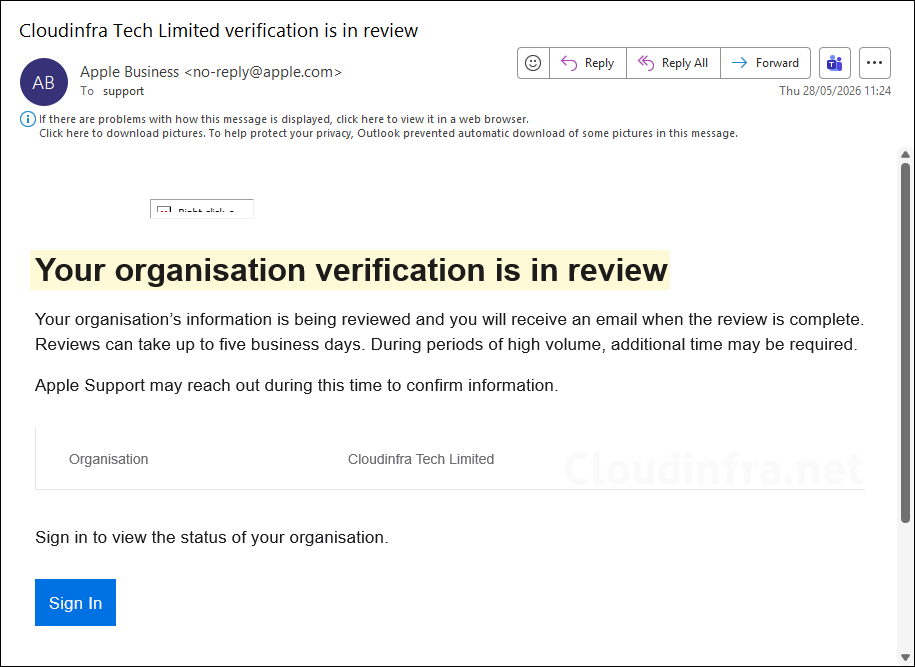
Task: React with the smiley emoji icon
Action: [x=533, y=63]
